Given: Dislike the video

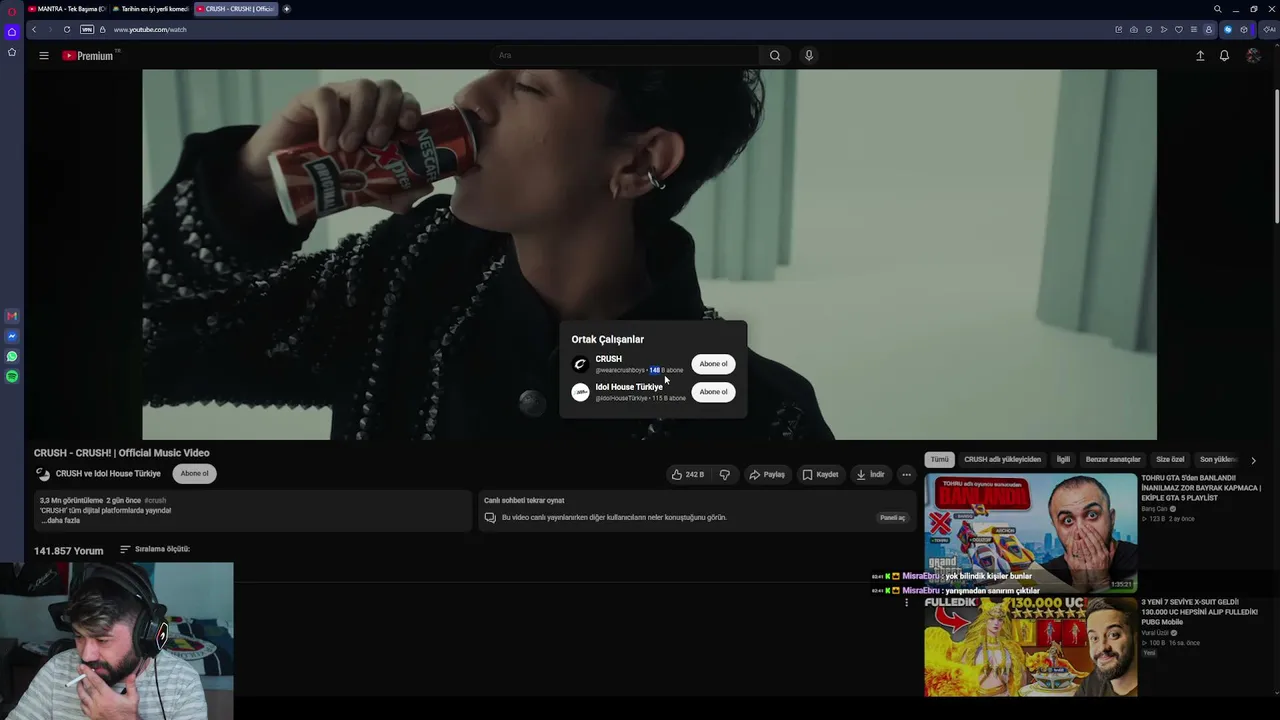Looking at the screenshot, I should pyautogui.click(x=725, y=474).
